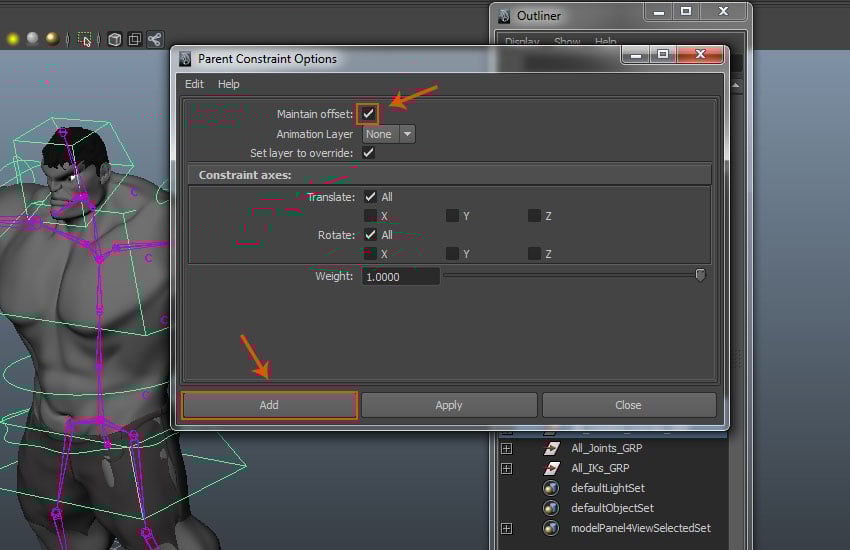Maximize the Parent Constraint Options window
Viewport: 850px width, 550px height.
[662, 54]
